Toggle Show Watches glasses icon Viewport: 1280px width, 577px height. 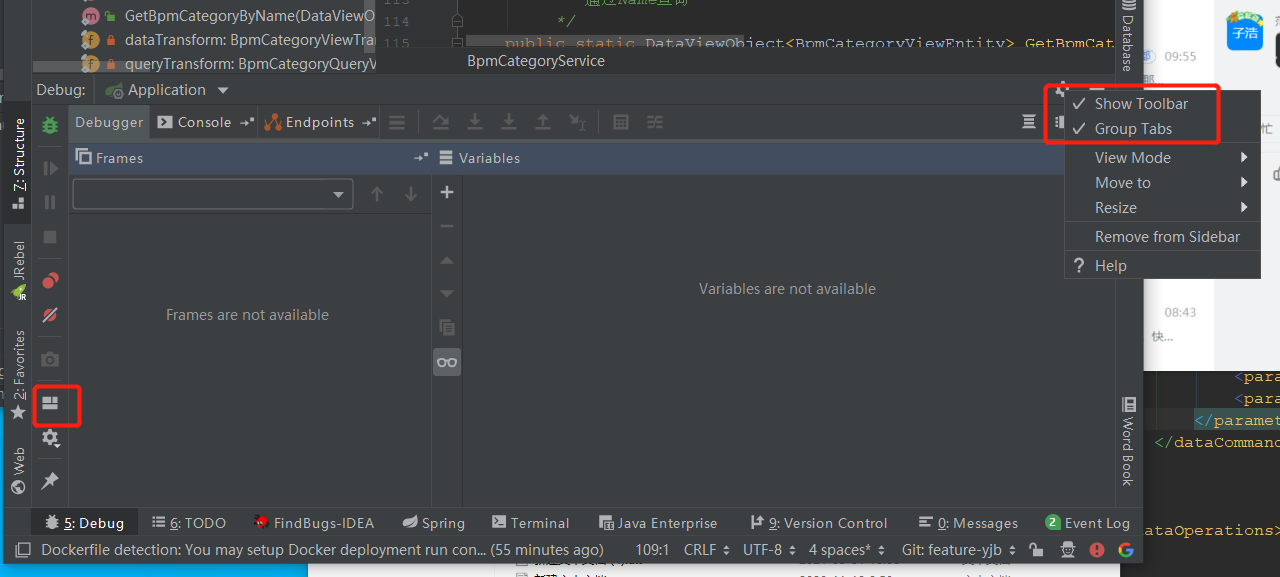click(x=447, y=362)
